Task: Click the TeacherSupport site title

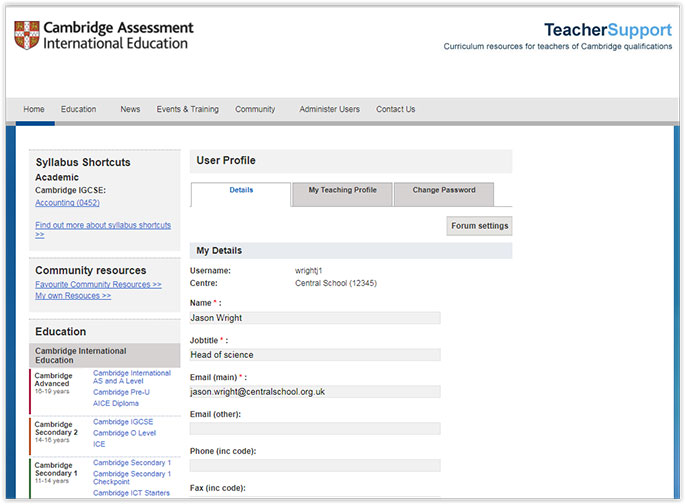Action: coord(607,30)
